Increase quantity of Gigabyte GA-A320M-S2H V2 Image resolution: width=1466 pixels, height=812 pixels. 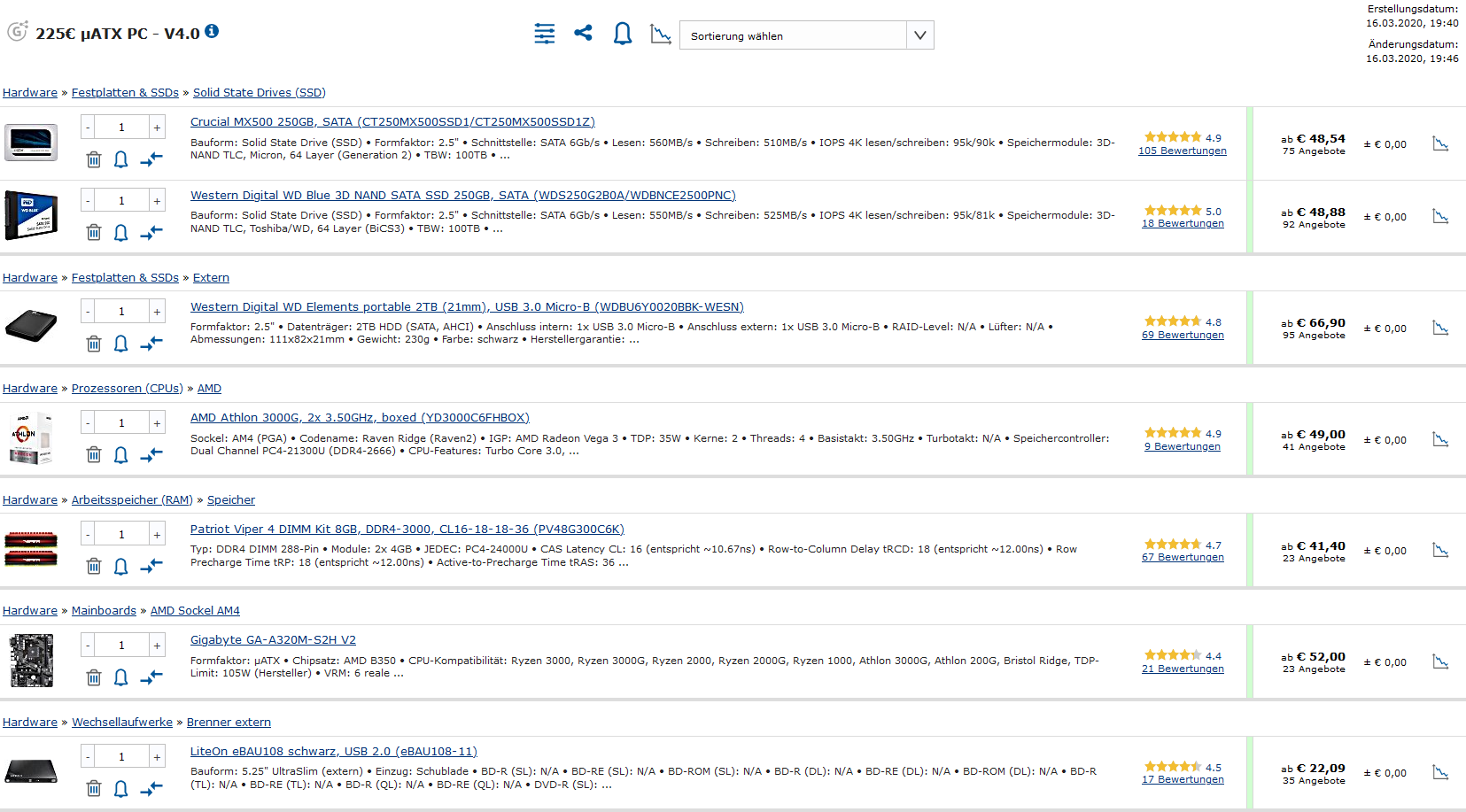pyautogui.click(x=157, y=646)
